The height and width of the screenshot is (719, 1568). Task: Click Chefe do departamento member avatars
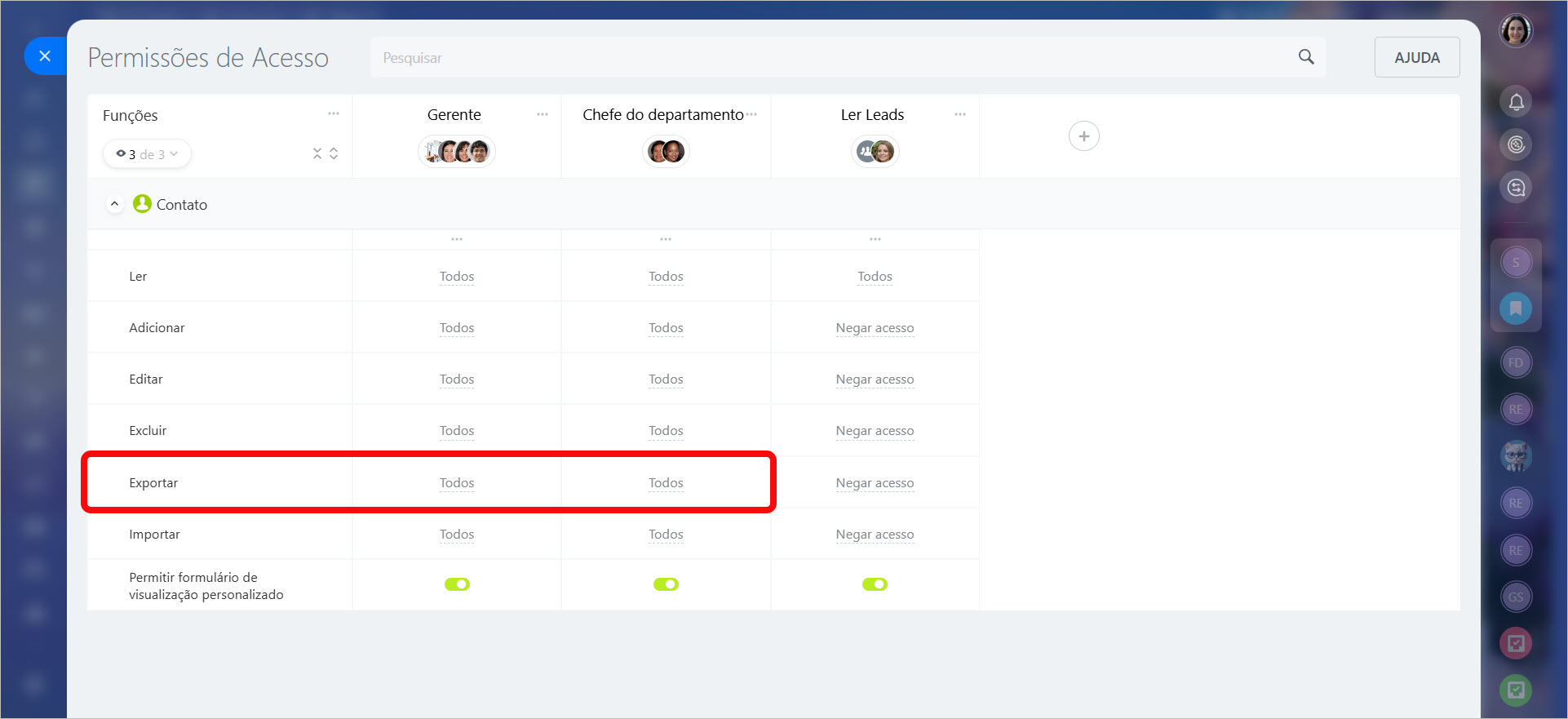coord(666,151)
